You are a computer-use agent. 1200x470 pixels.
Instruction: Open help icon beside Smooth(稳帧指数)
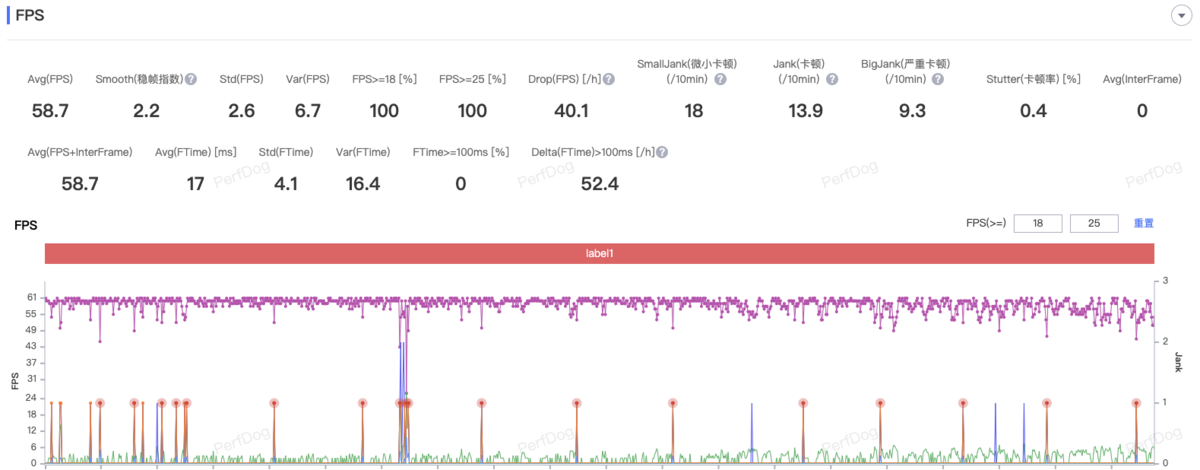click(x=190, y=79)
